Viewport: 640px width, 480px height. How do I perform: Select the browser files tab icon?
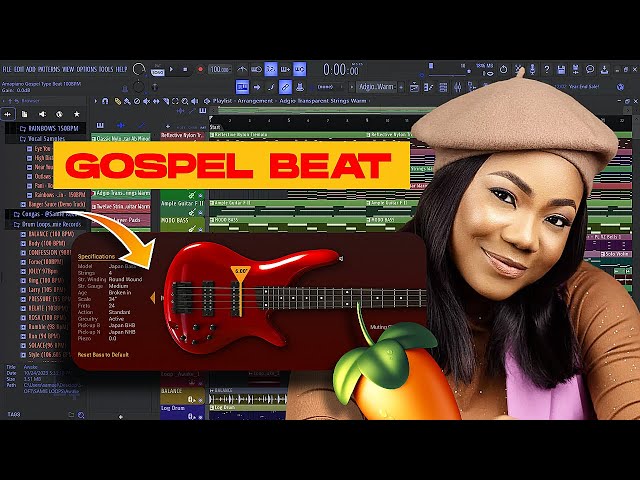tap(24, 114)
